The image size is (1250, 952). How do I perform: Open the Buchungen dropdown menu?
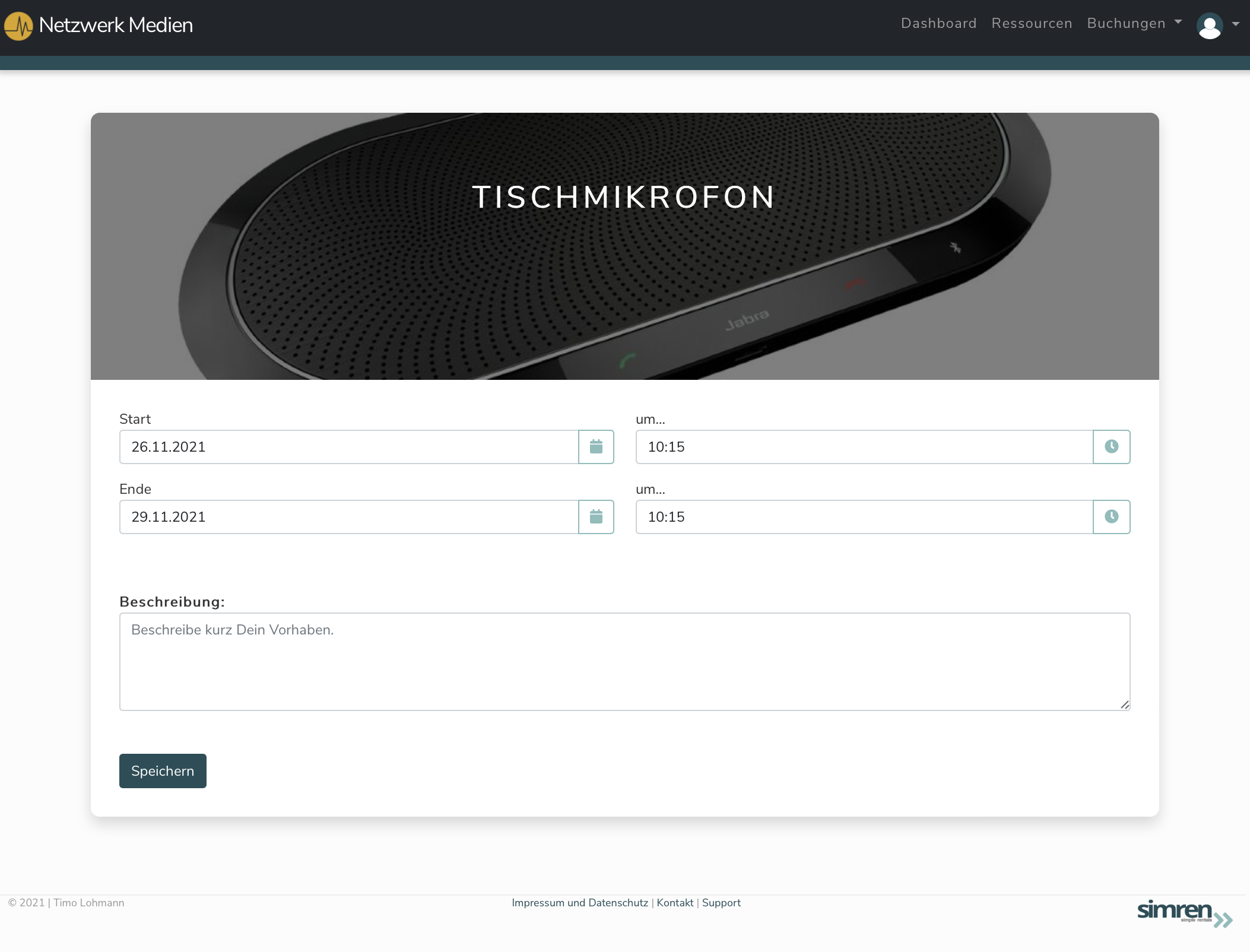point(1134,23)
